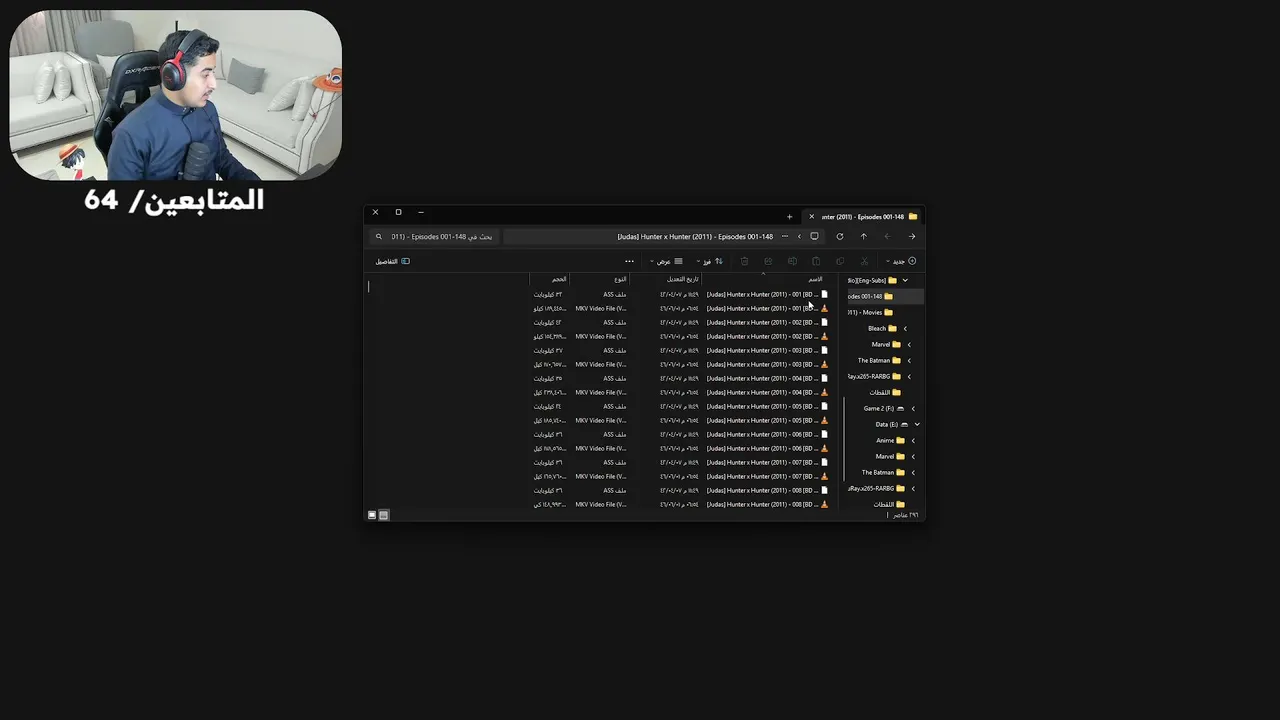This screenshot has width=1280, height=720.
Task: Click the Refresh icon beside the address bar
Action: click(839, 237)
